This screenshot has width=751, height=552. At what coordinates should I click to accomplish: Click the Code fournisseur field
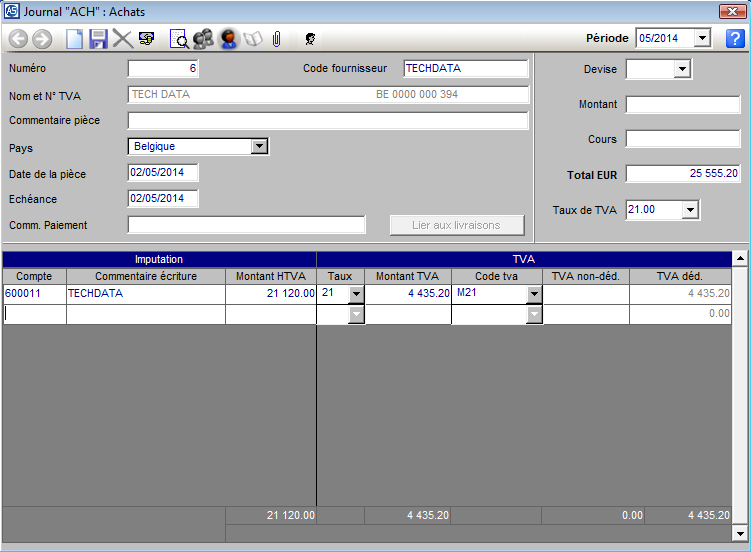click(x=465, y=69)
